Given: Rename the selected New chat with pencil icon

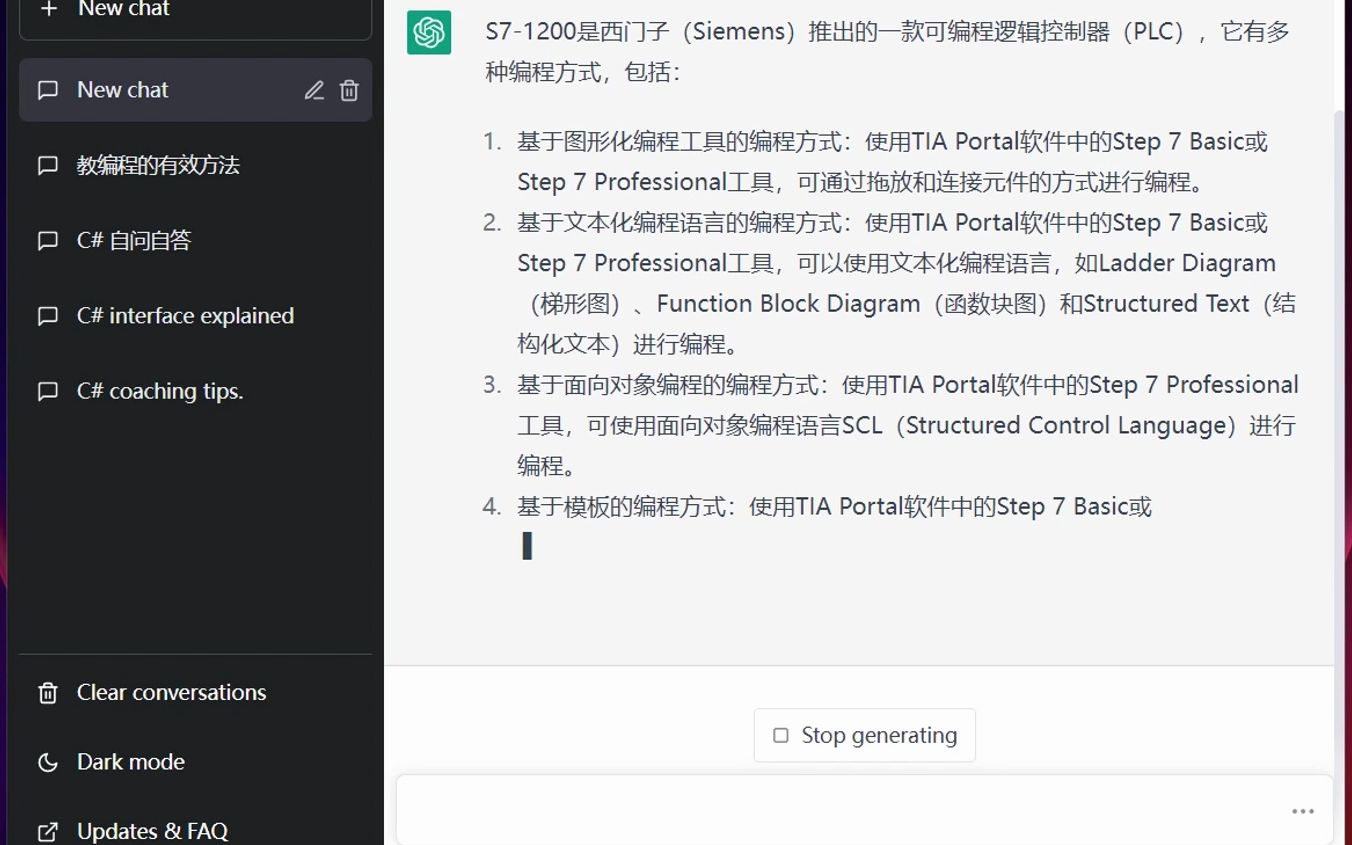Looking at the screenshot, I should (x=314, y=91).
